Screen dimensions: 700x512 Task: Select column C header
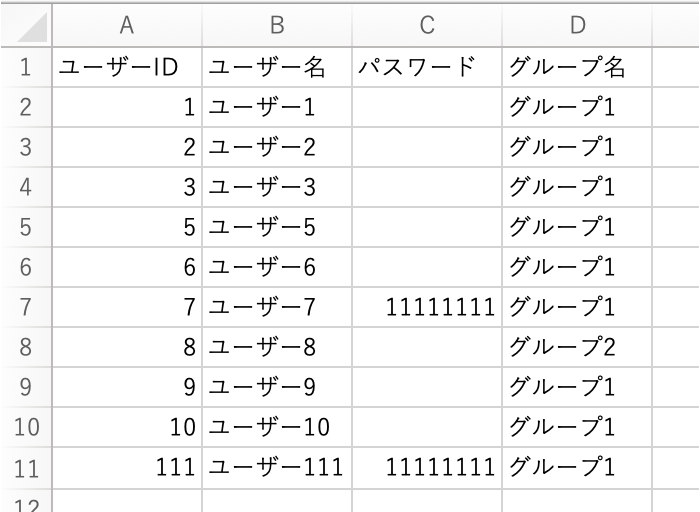(x=427, y=25)
